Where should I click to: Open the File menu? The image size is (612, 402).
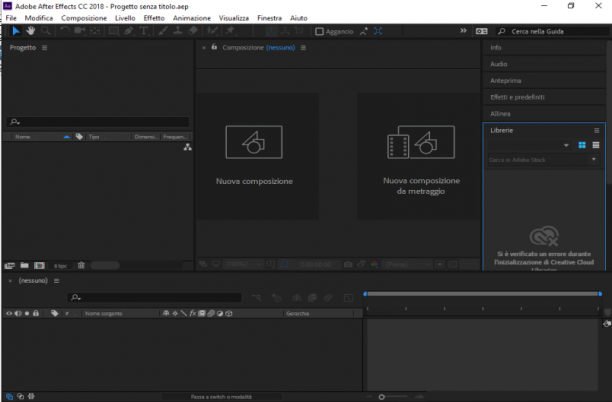tap(11, 18)
